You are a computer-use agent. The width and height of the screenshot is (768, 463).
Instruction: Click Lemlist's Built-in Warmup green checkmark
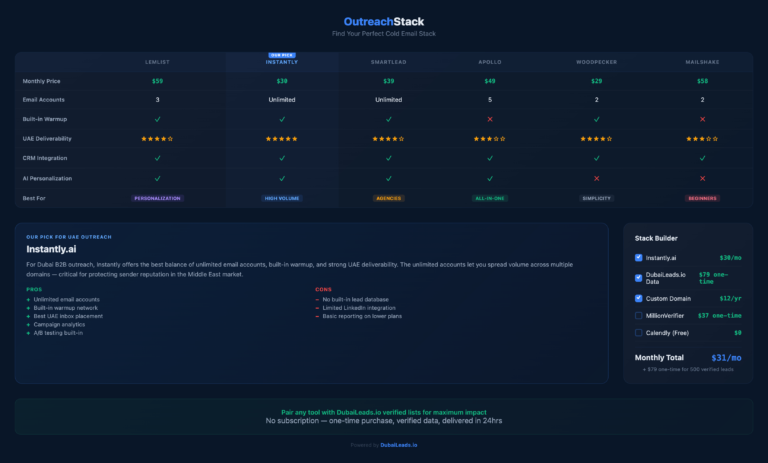(x=157, y=119)
